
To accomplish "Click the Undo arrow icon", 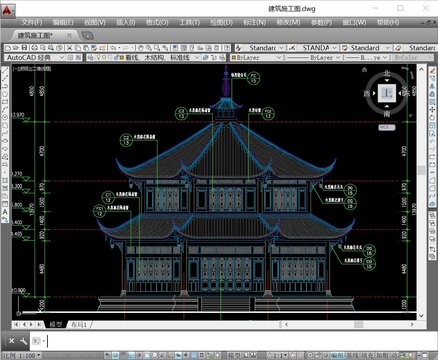I will (113, 48).
